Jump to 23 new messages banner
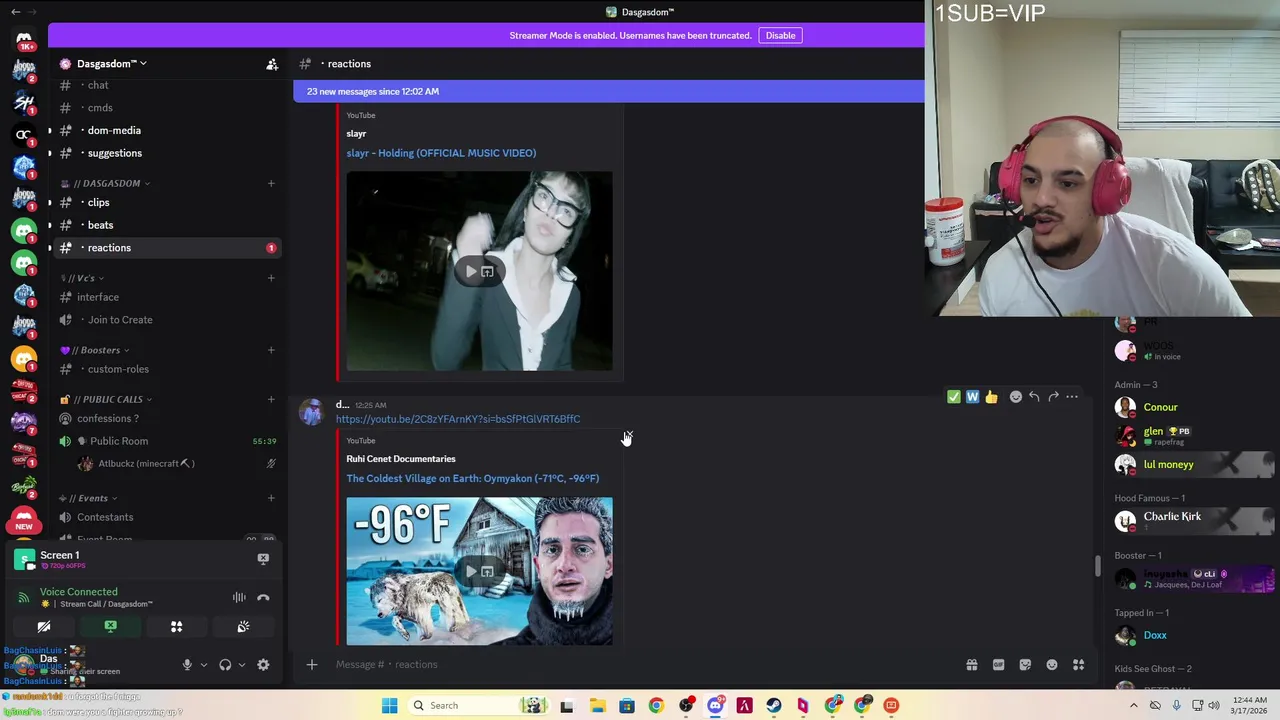Image resolution: width=1280 pixels, height=720 pixels. (x=609, y=91)
